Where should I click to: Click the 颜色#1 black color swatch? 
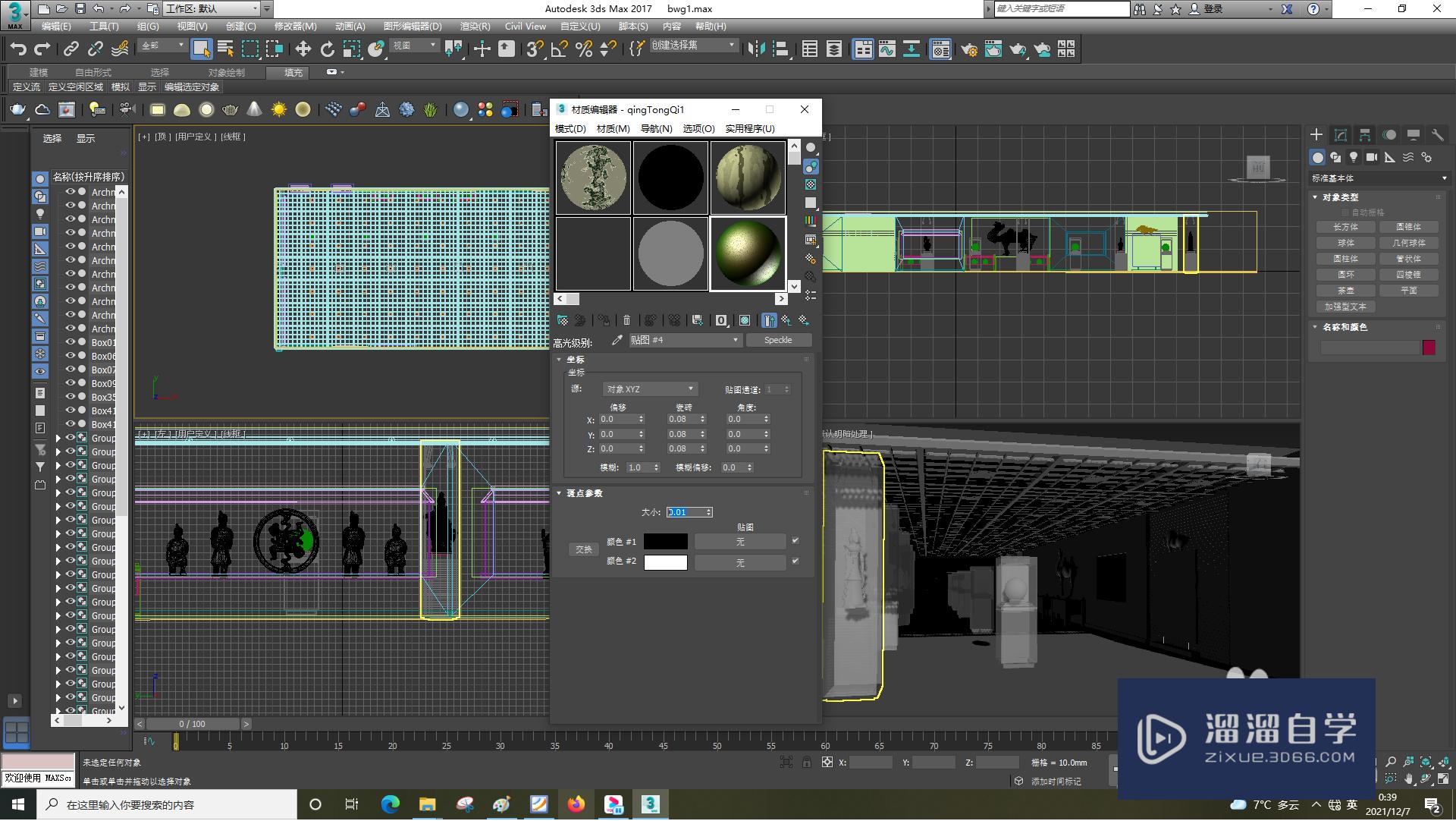coord(666,541)
